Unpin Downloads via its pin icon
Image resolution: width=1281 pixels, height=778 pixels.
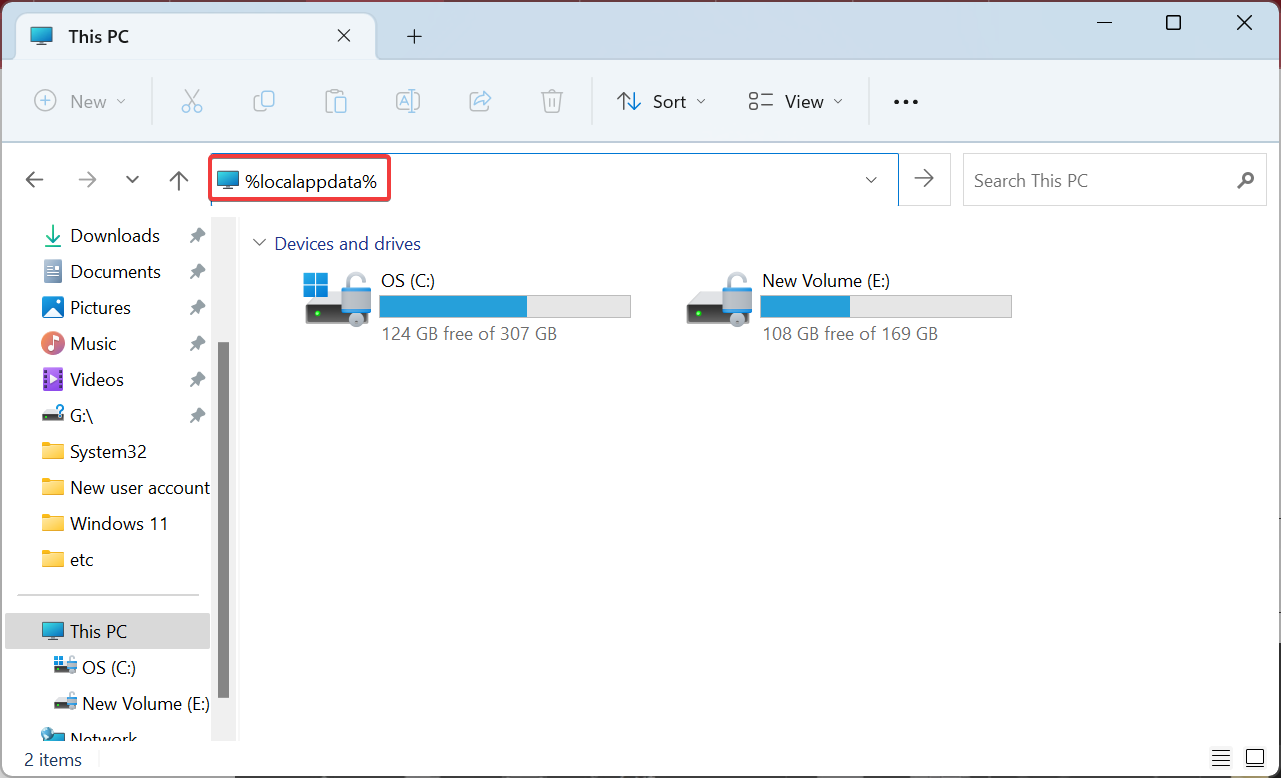pyautogui.click(x=198, y=236)
